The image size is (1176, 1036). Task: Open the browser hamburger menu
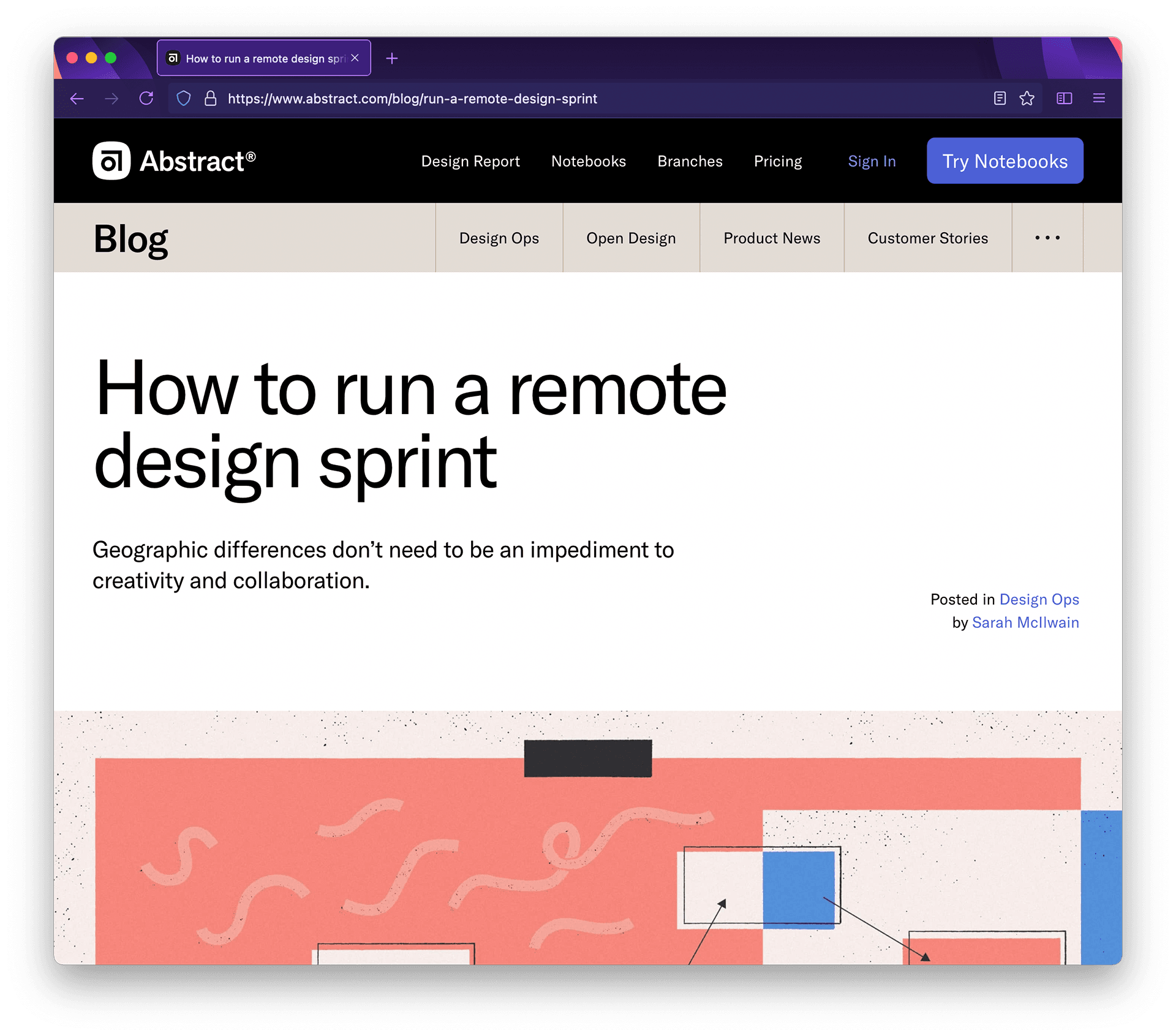click(x=1099, y=98)
